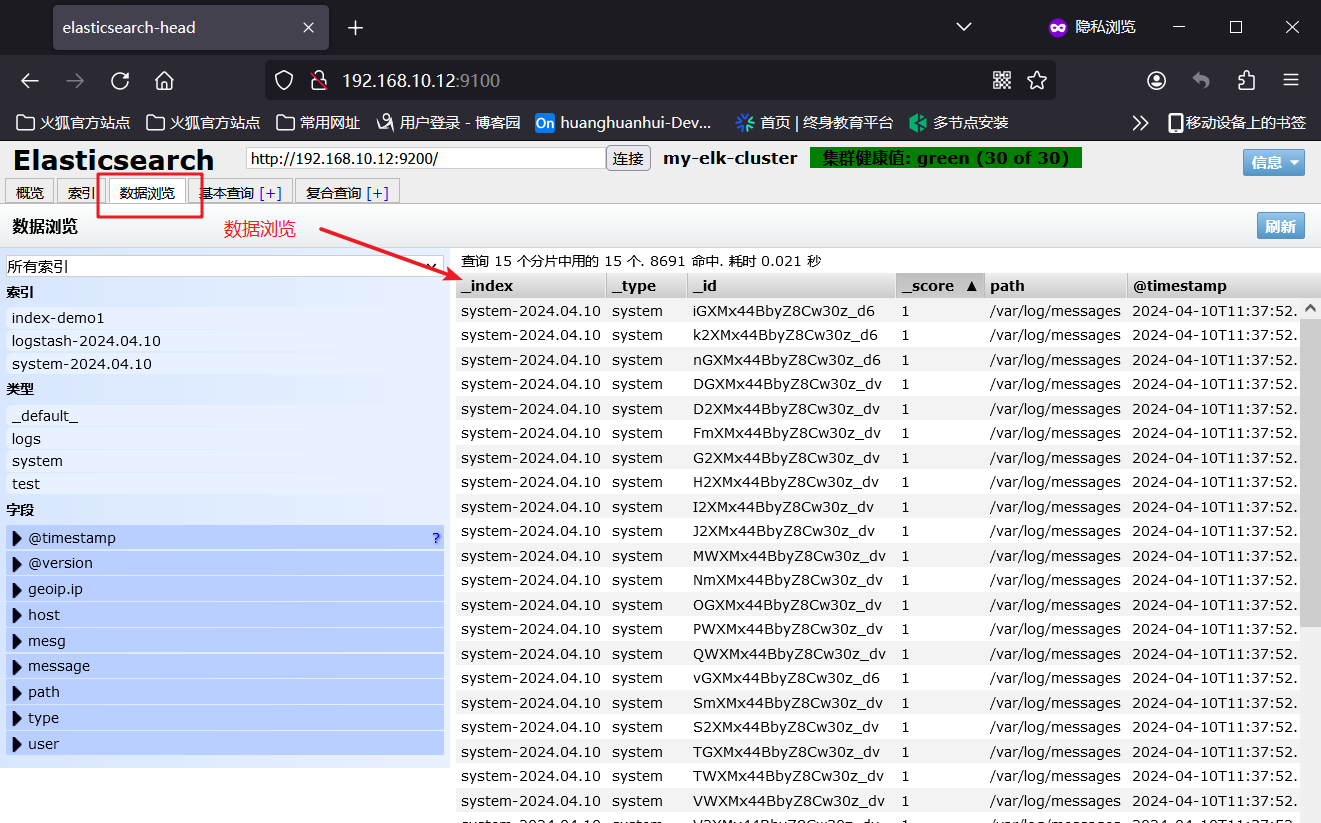Select the 数据浏览 tab
Viewport: 1321px width, 823px height.
click(147, 193)
